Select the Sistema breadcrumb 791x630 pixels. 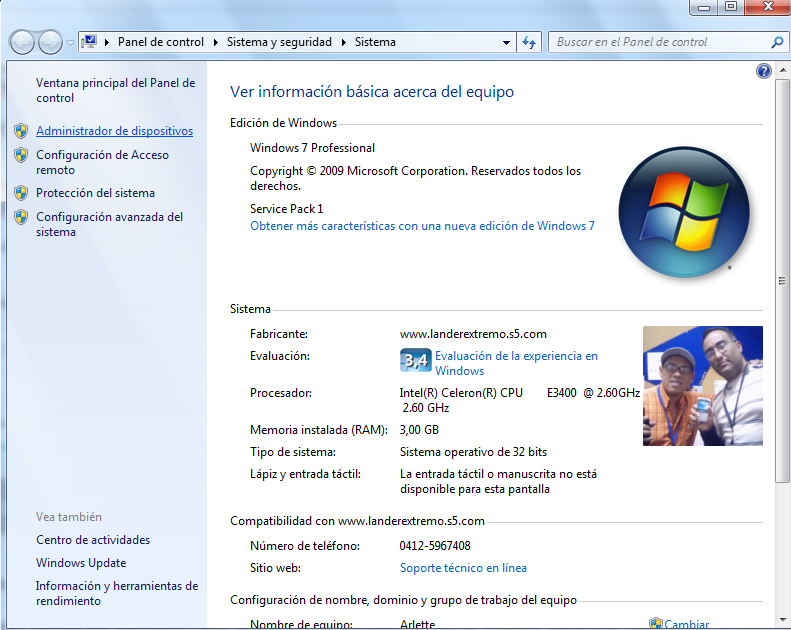(375, 42)
